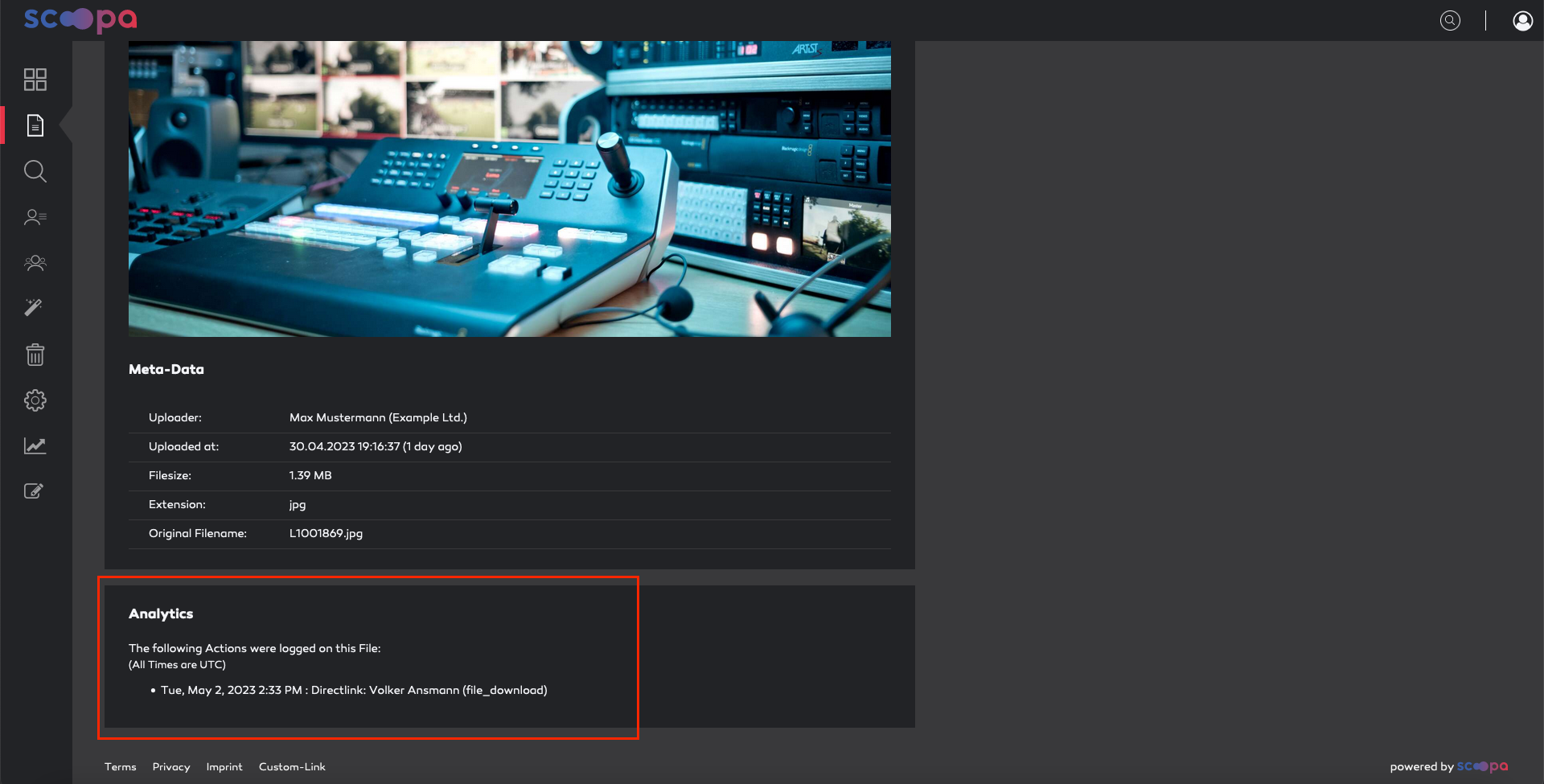Click the Uploader: field label

175,418
